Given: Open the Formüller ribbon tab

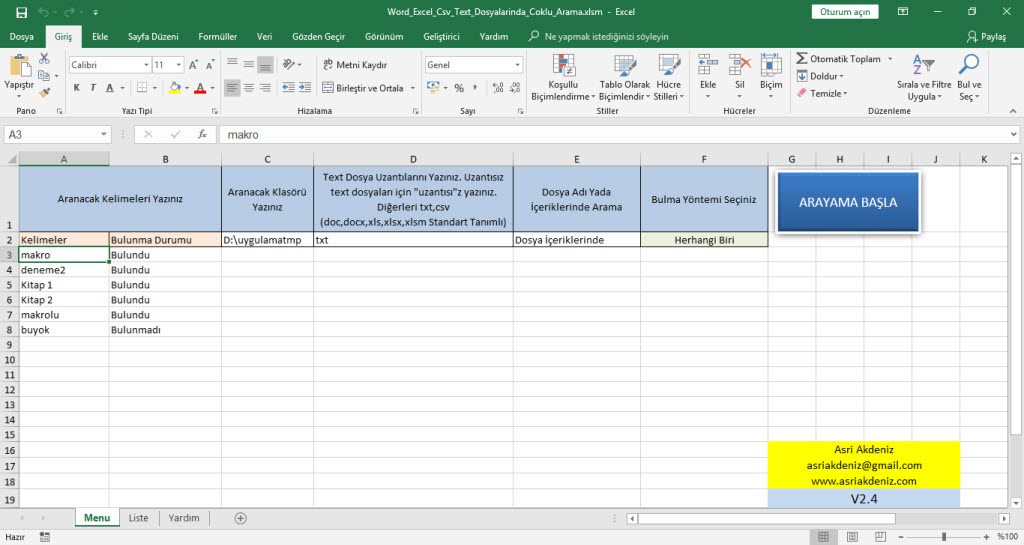Looking at the screenshot, I should pos(217,36).
